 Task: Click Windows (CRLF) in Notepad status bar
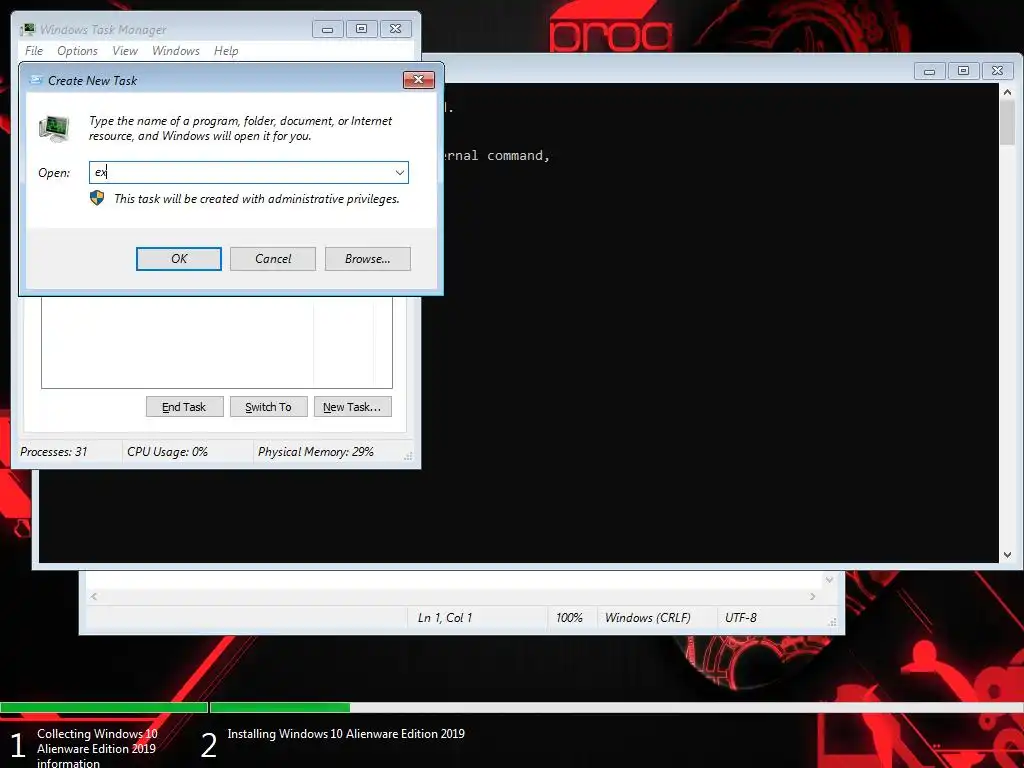click(x=647, y=618)
